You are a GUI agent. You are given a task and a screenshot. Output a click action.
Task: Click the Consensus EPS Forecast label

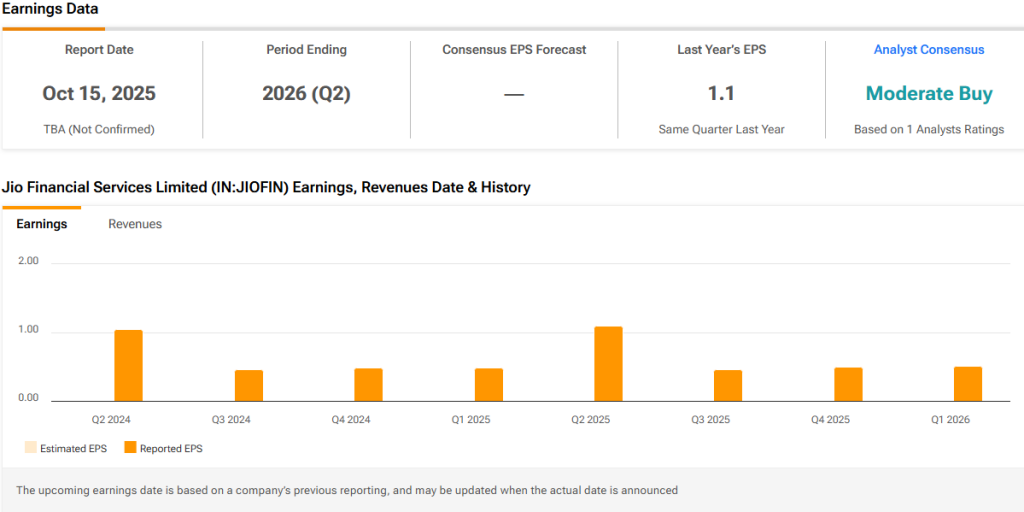(514, 50)
